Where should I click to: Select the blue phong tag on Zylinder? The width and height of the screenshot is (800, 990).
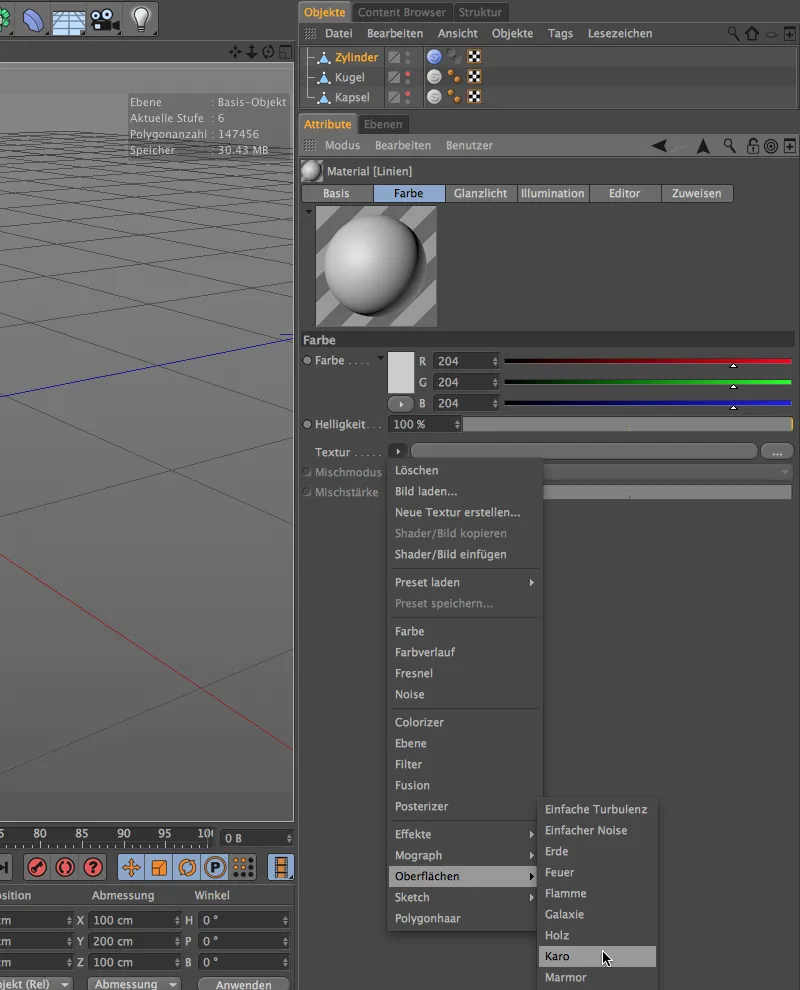(434, 57)
